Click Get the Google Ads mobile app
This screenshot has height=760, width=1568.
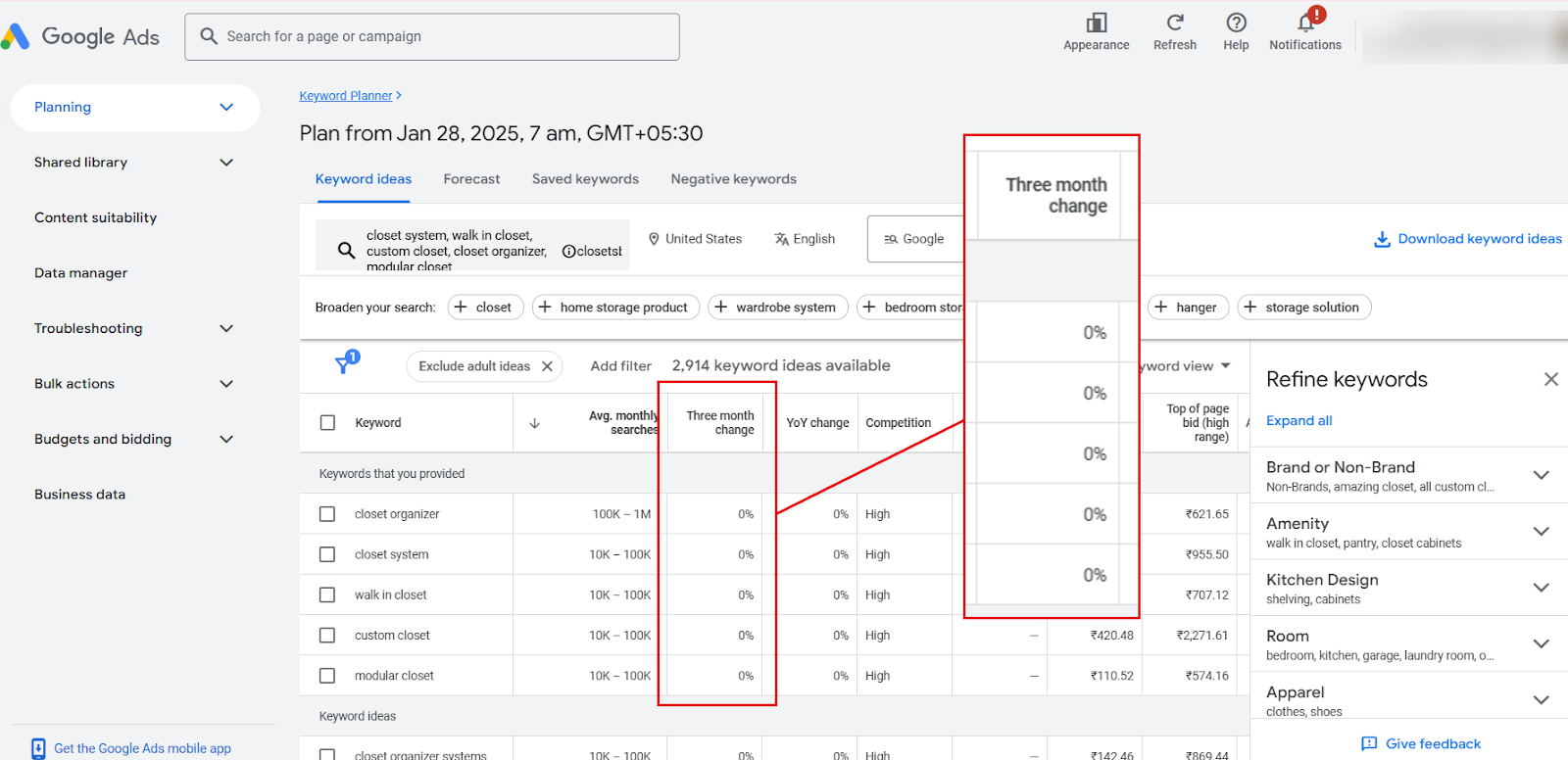131,748
